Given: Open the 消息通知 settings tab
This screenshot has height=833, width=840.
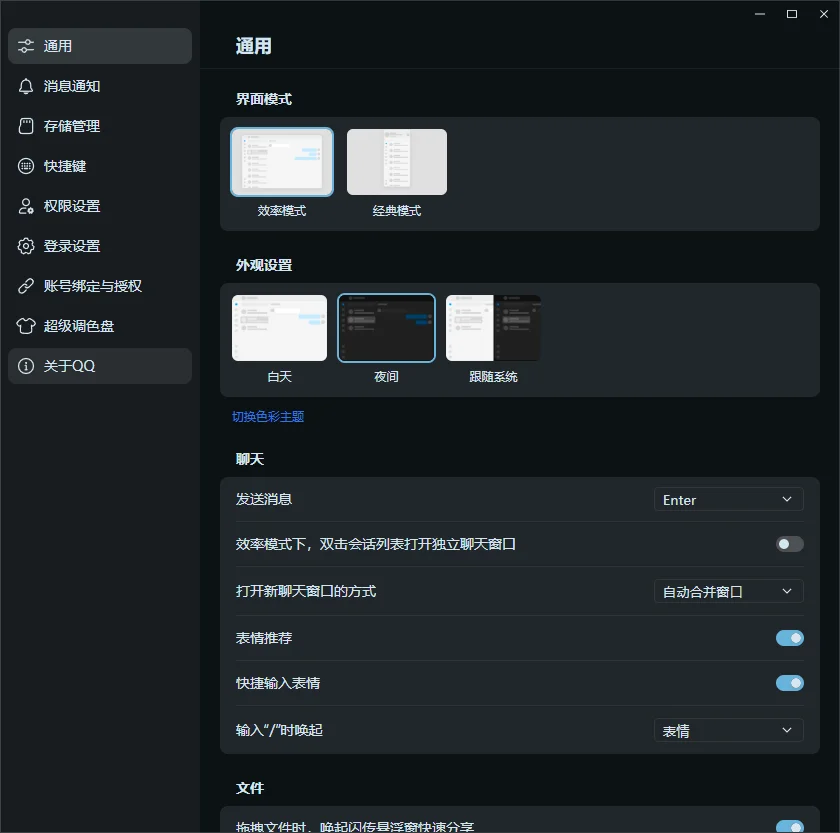Looking at the screenshot, I should [100, 86].
